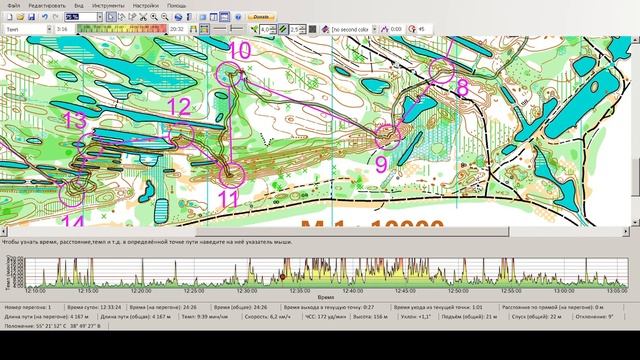The height and width of the screenshot is (360, 640).
Task: Click the Положение coordinates status text
Action: [x=52, y=326]
